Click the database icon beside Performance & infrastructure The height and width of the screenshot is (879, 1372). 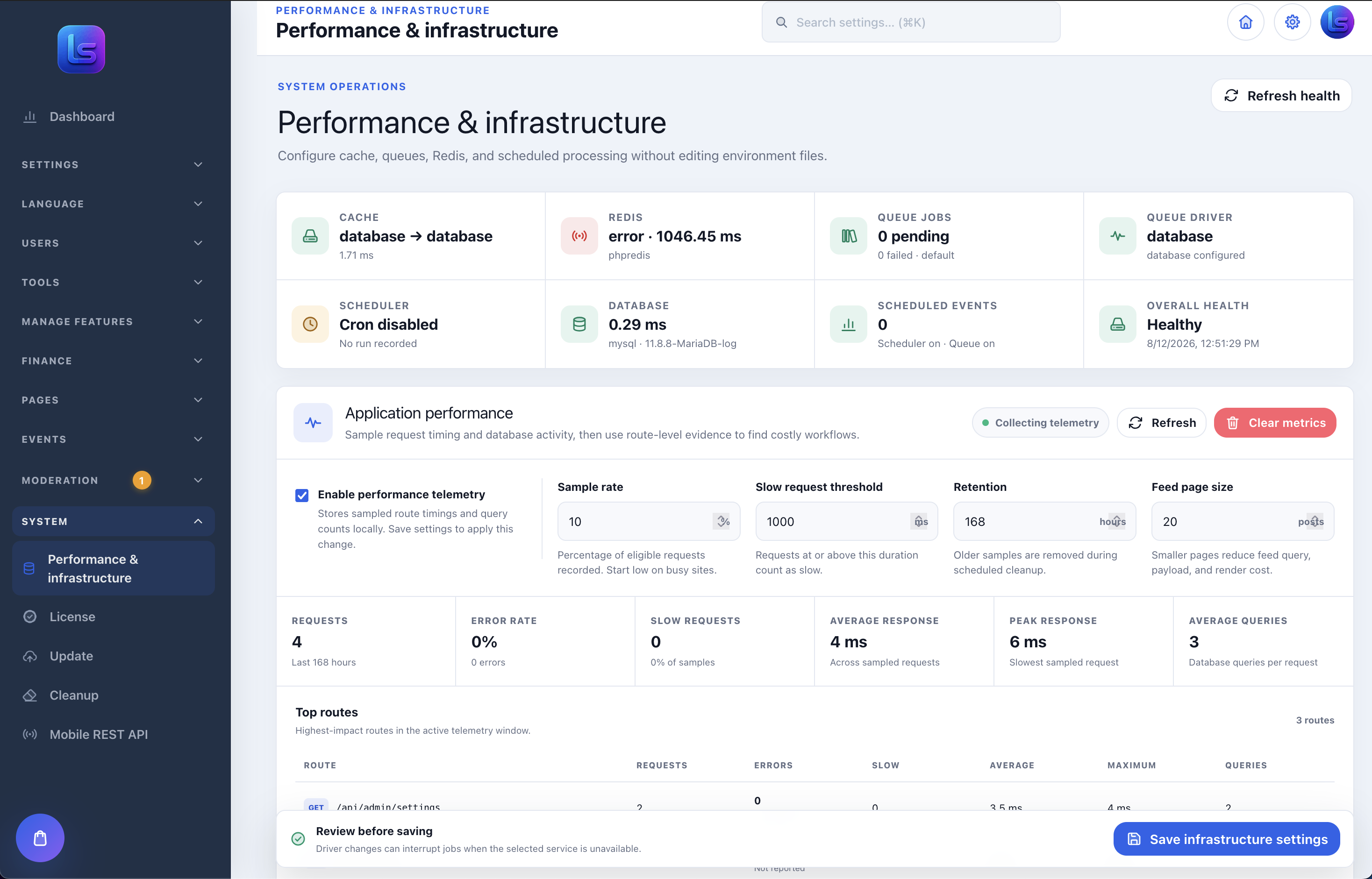pyautogui.click(x=29, y=568)
